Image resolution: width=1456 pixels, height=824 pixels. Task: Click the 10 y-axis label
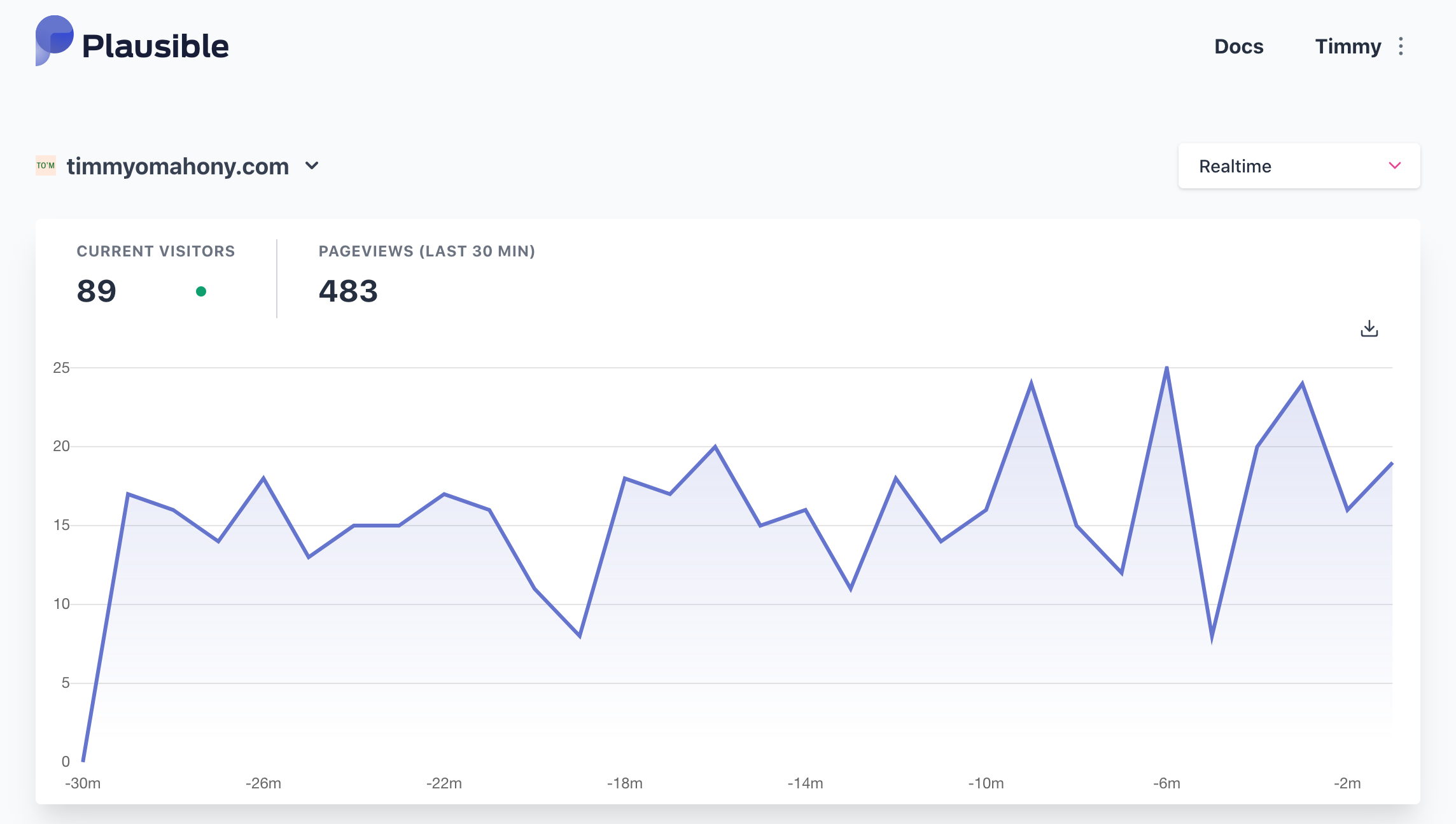[x=62, y=604]
